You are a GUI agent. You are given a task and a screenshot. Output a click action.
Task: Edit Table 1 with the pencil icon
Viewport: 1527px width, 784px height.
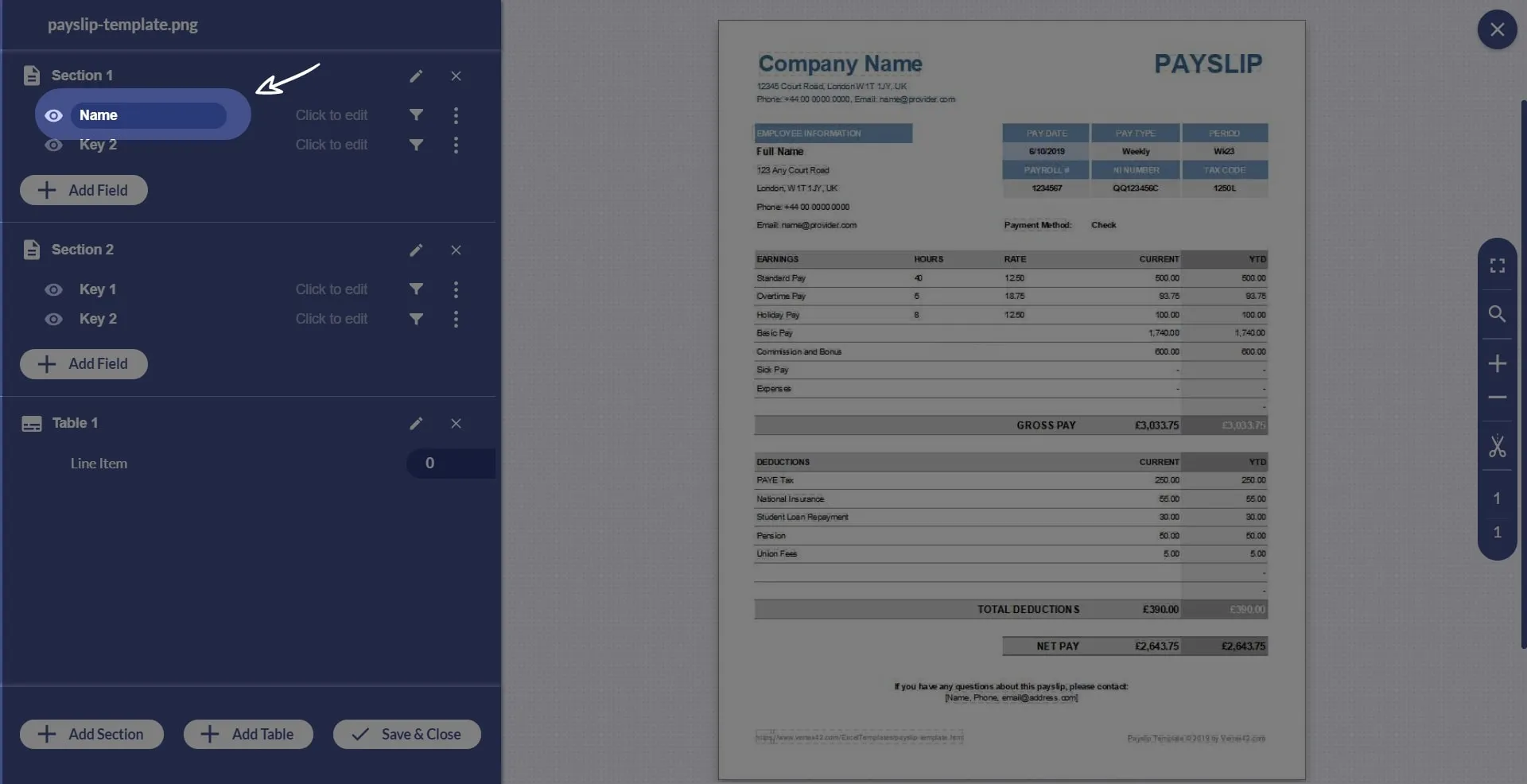click(416, 424)
